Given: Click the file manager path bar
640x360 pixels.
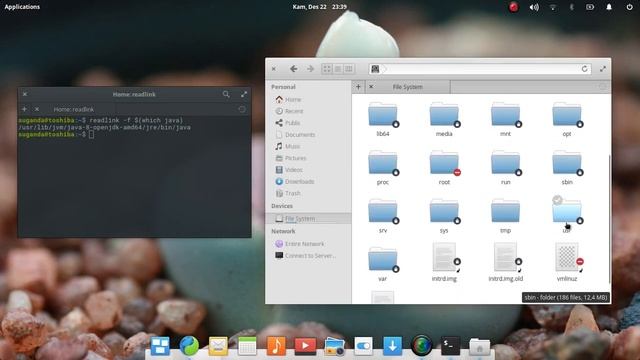Looking at the screenshot, I should pyautogui.click(x=480, y=69).
